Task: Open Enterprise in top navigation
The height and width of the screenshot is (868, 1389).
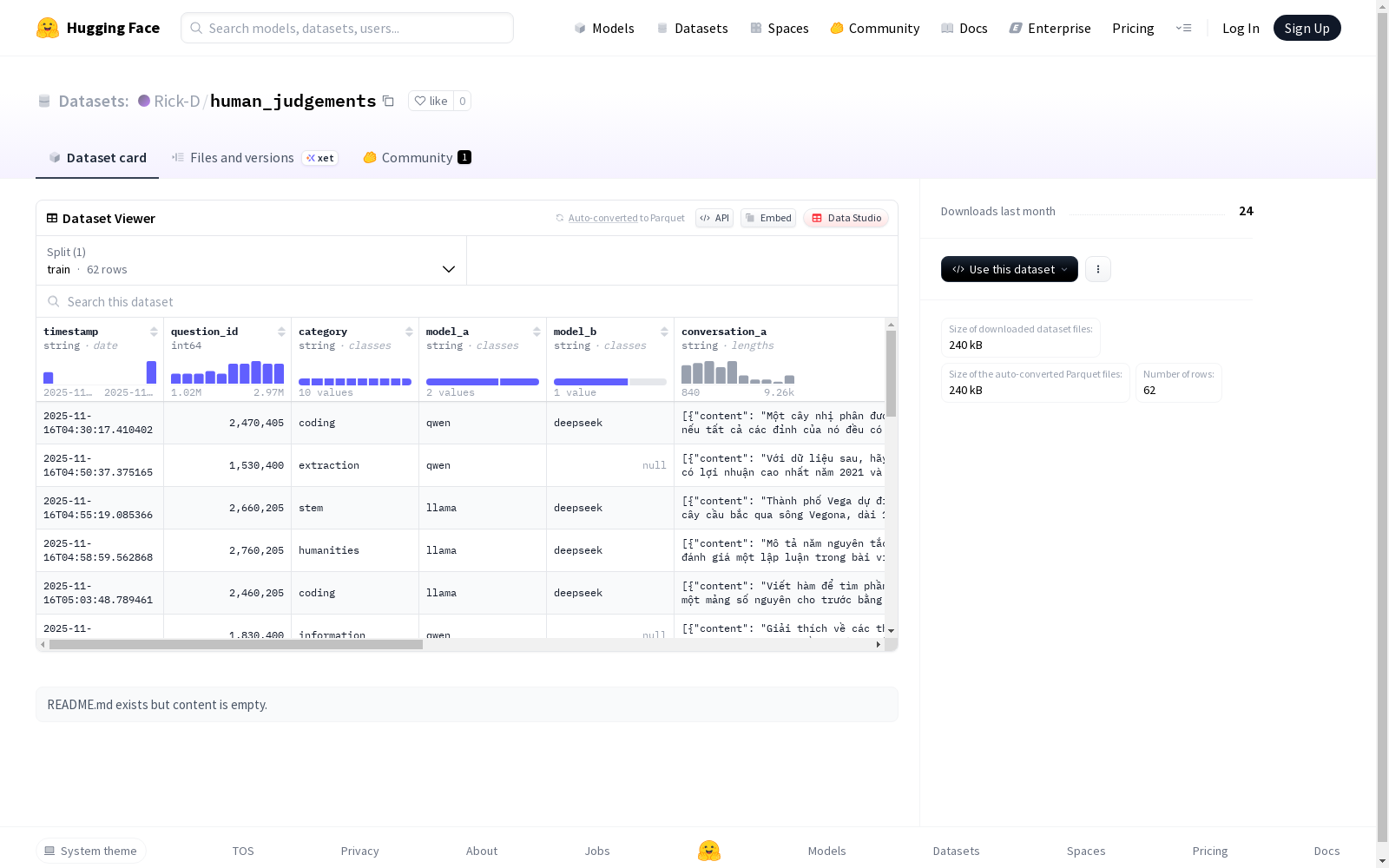Action: tap(1050, 28)
